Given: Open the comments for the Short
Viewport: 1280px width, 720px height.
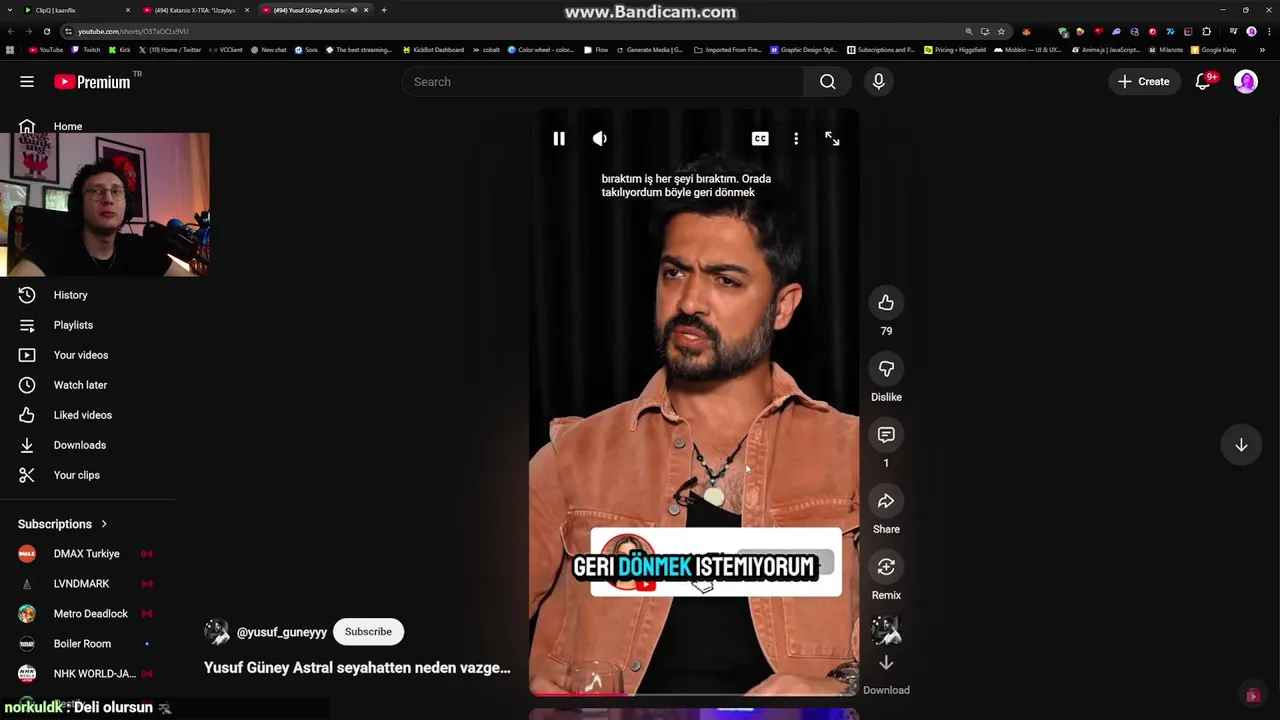Looking at the screenshot, I should click(886, 435).
